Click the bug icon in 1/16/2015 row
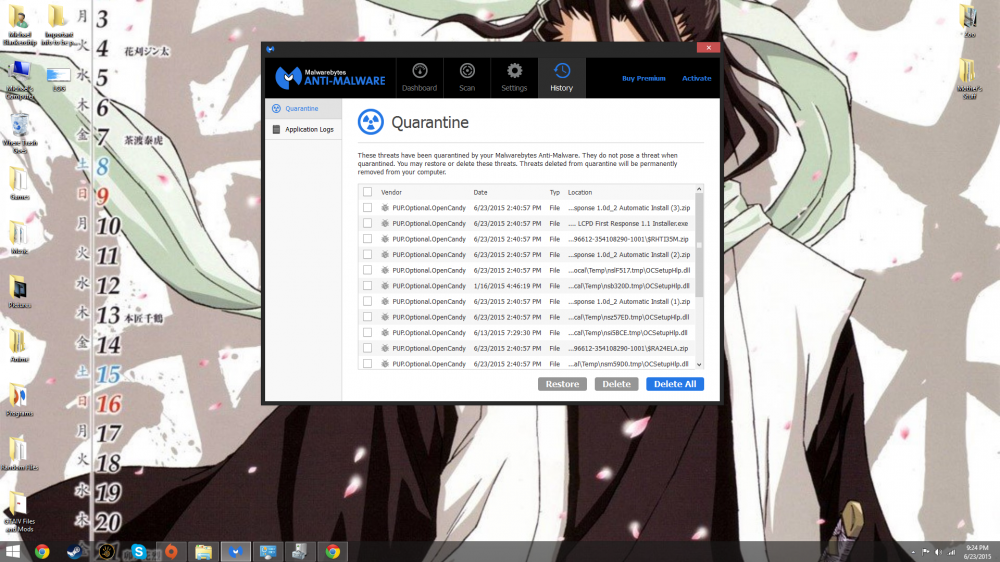The width and height of the screenshot is (1000, 562). (385, 286)
